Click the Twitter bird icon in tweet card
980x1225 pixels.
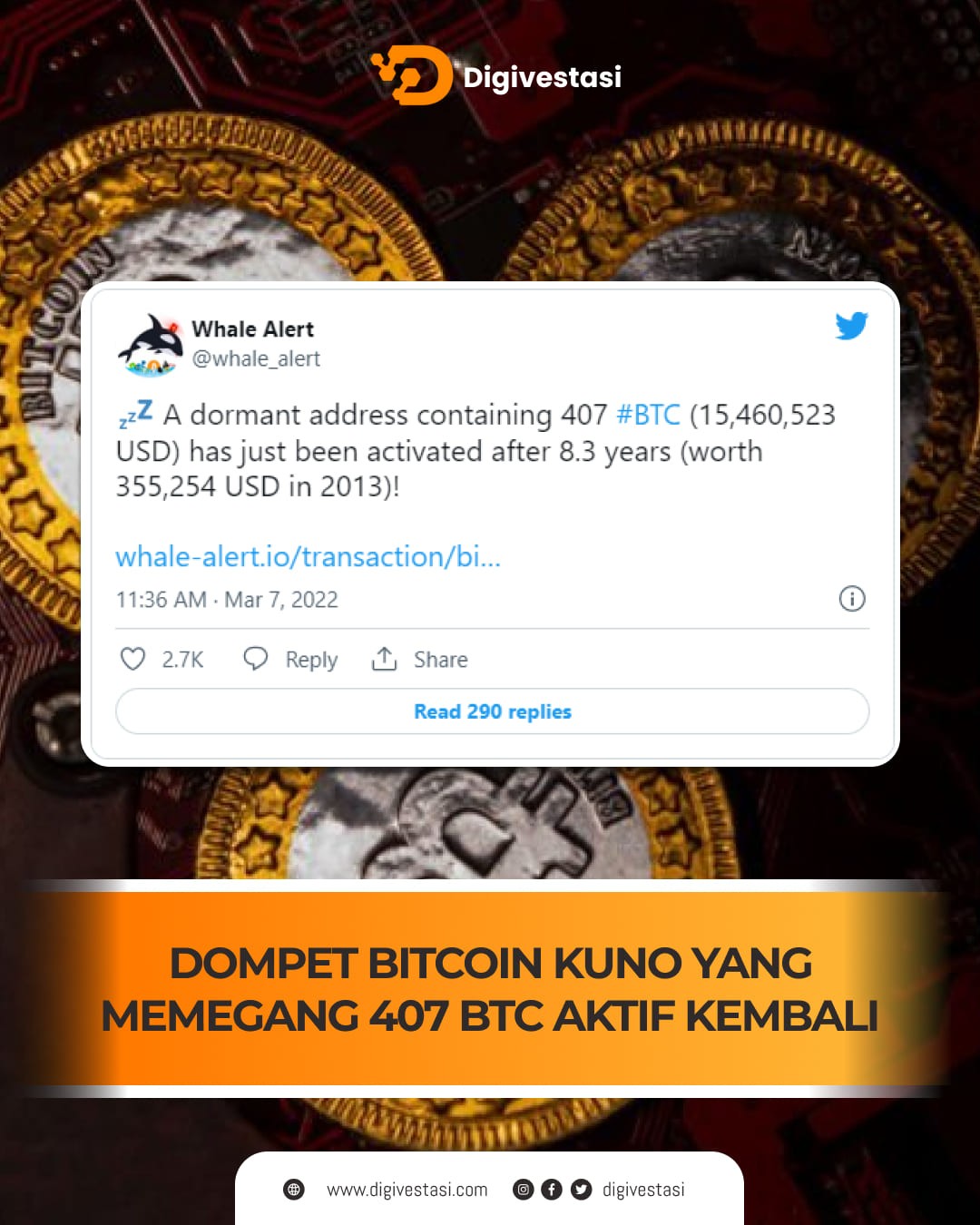point(851,326)
